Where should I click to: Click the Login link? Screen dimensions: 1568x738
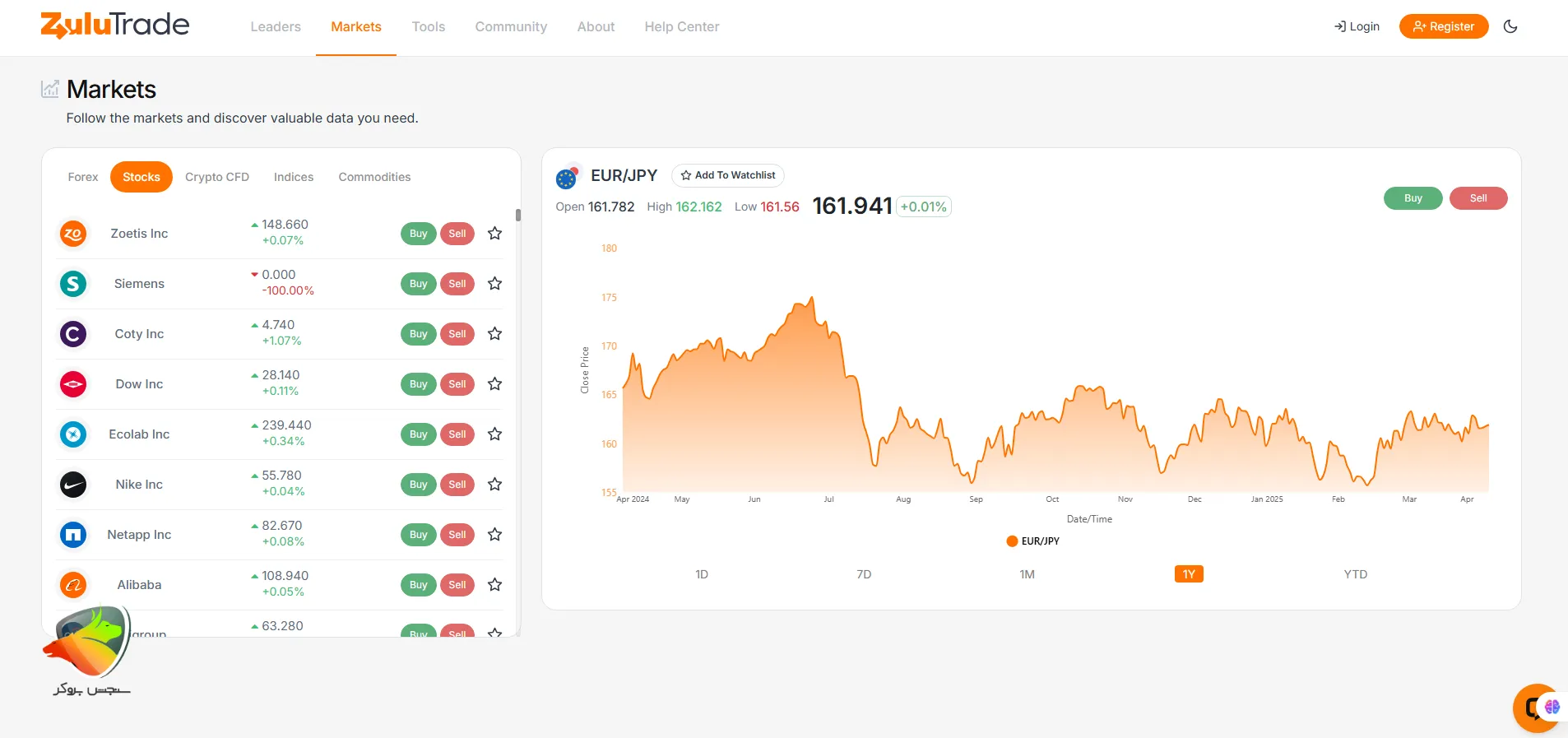(x=1357, y=26)
